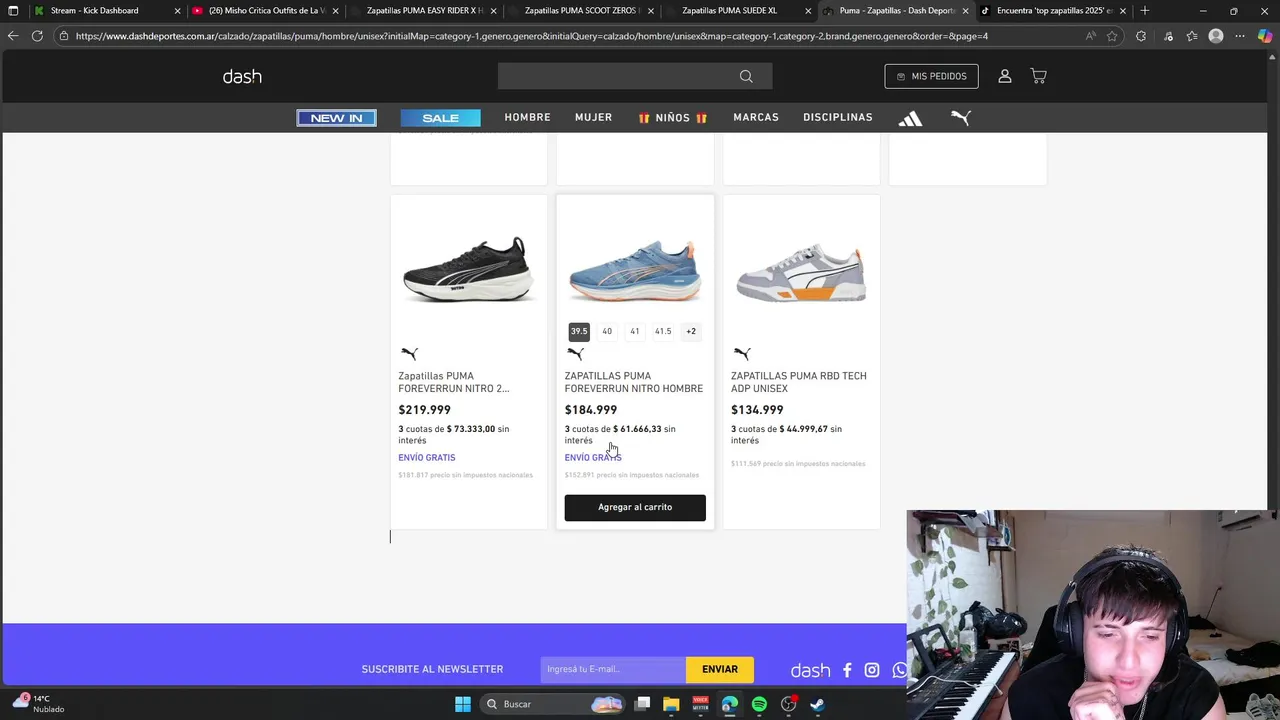
Task: Open File Explorer from the taskbar
Action: [671, 704]
